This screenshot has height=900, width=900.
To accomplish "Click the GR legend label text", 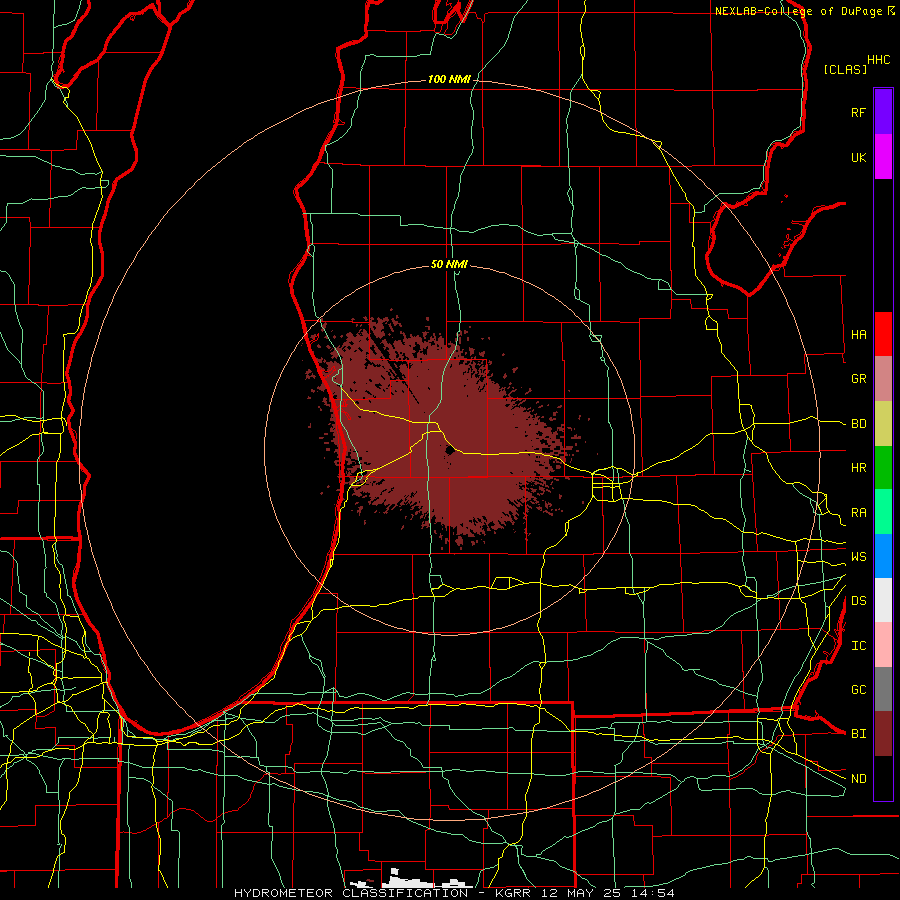I will [x=858, y=379].
